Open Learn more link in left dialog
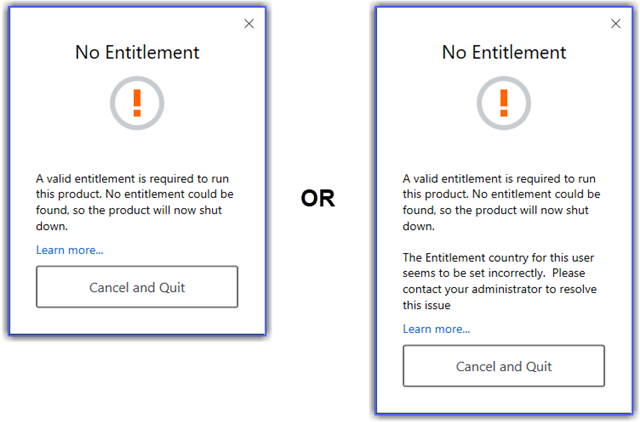The width and height of the screenshot is (640, 422). [x=69, y=250]
